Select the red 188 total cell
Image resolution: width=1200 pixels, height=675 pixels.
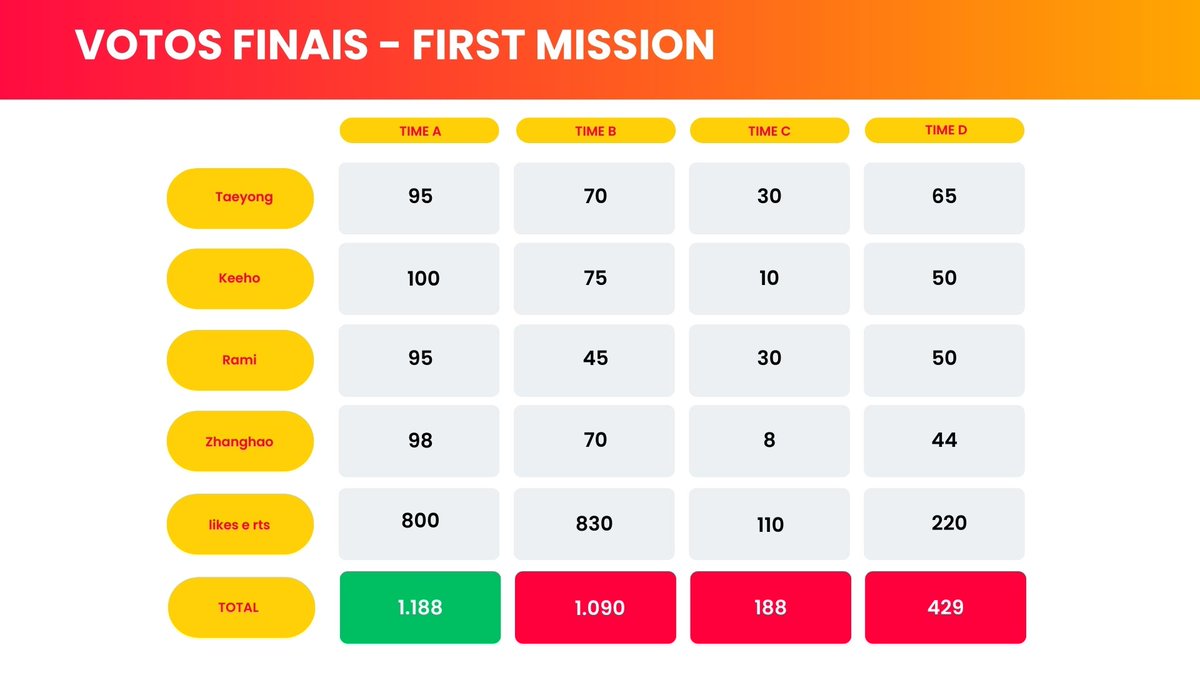pyautogui.click(x=770, y=607)
